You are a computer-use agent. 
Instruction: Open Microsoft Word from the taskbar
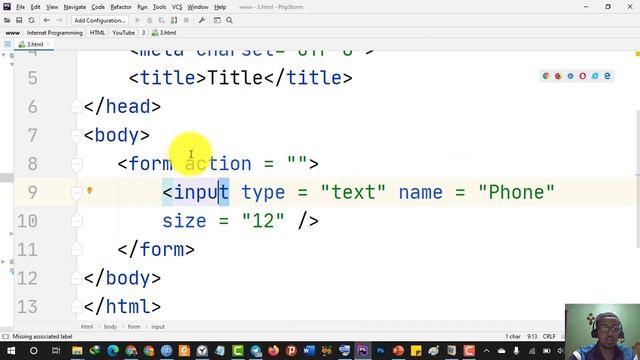coord(309,351)
